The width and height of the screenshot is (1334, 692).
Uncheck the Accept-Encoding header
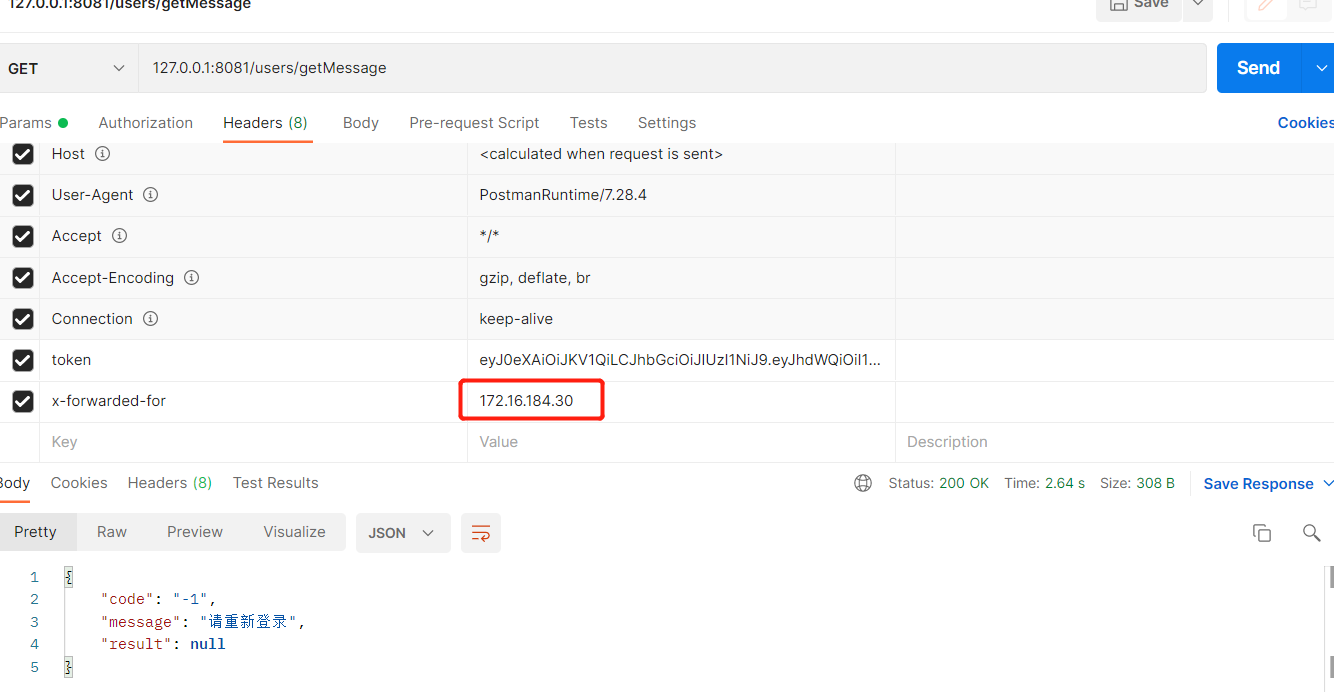(22, 277)
